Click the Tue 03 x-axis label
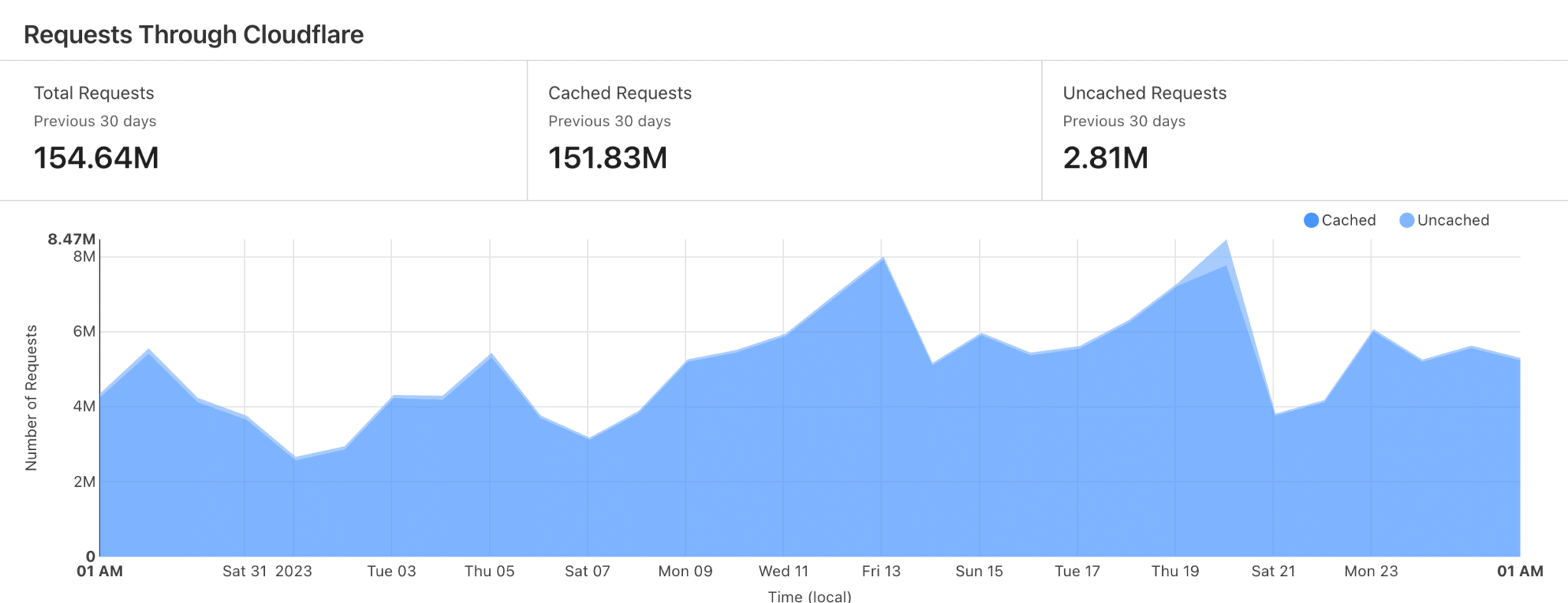 pos(391,572)
